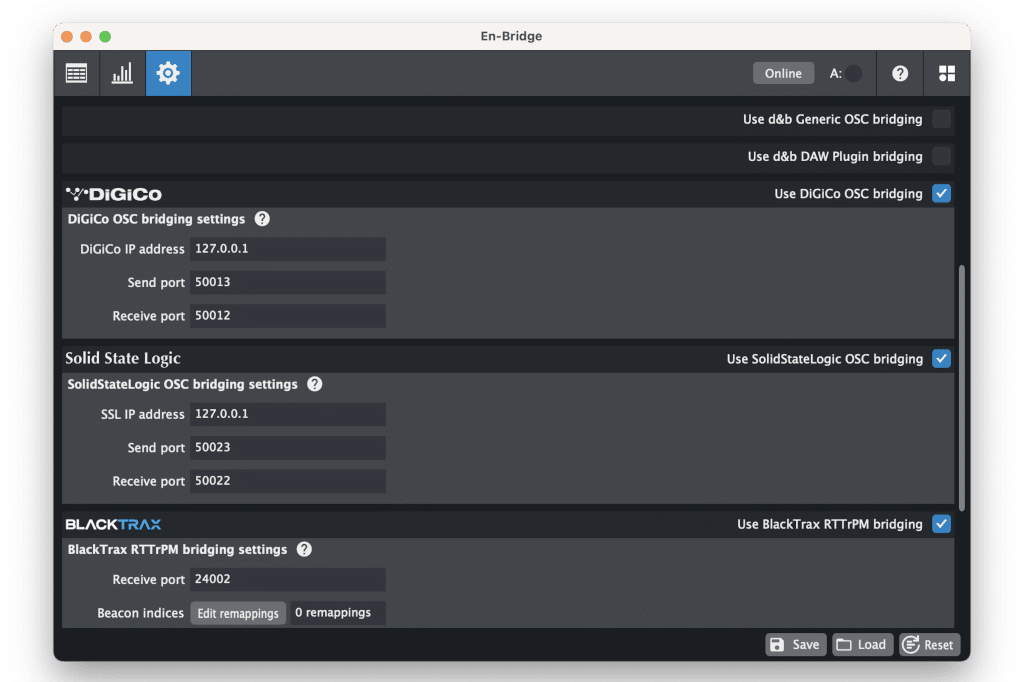Enable d&b Generic OSC bridging checkbox

941,120
